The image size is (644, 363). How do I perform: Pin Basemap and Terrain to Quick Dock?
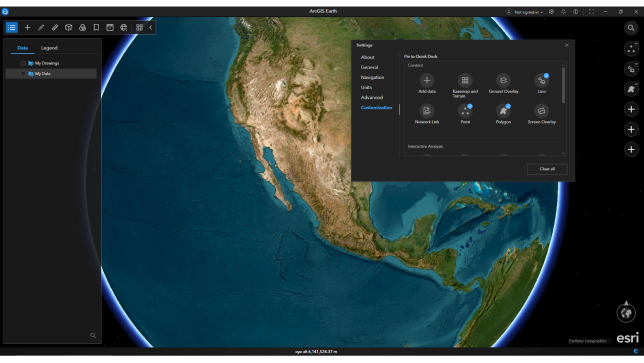[x=465, y=80]
